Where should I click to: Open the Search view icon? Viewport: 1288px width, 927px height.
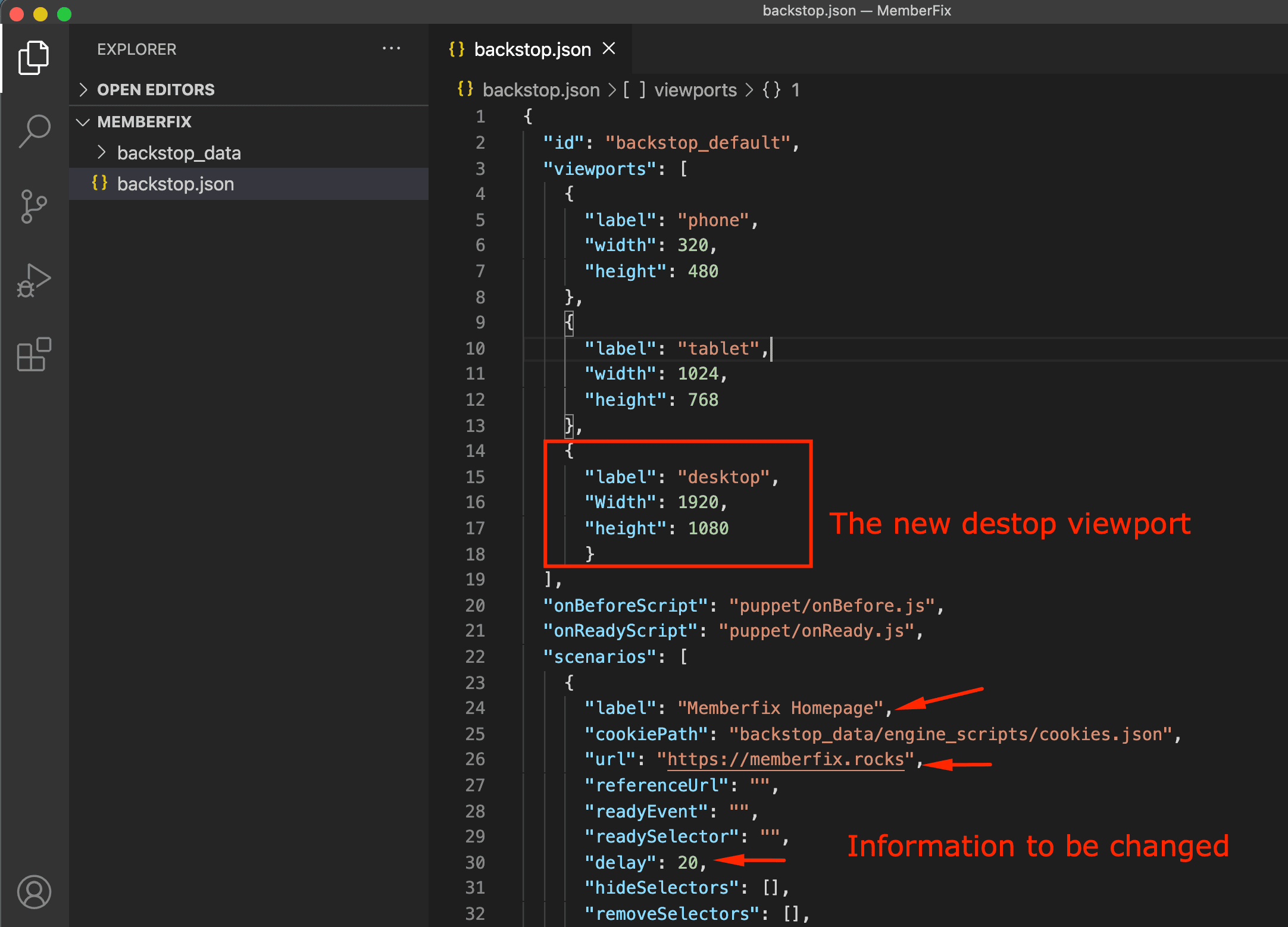coord(34,131)
